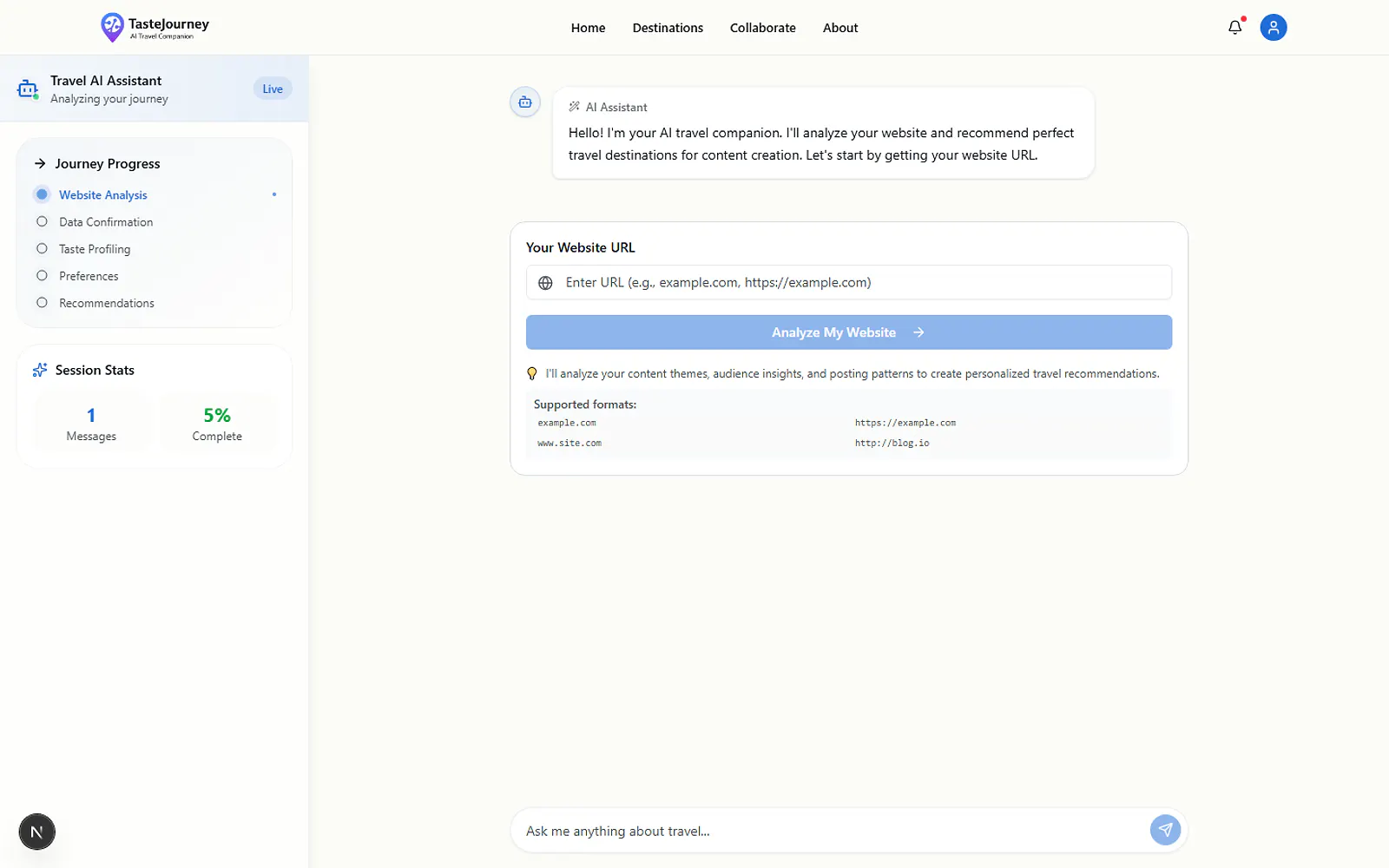Click the www.site.com format sample
Screen dimensions: 1389x868
click(x=569, y=443)
